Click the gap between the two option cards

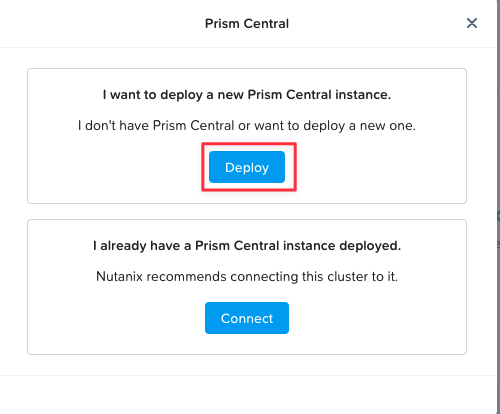pos(247,211)
